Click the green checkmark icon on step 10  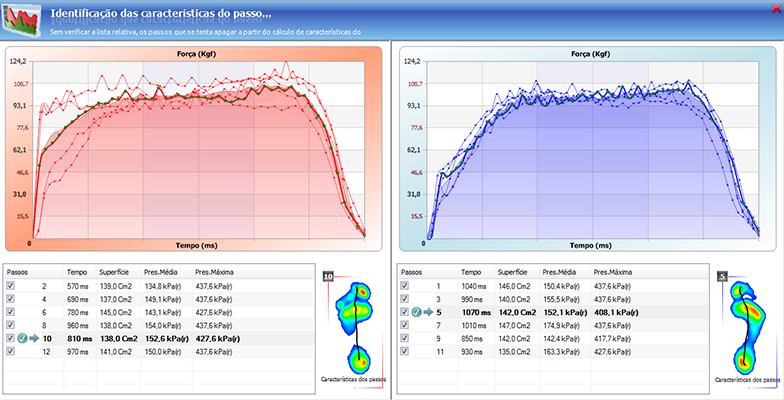22,339
